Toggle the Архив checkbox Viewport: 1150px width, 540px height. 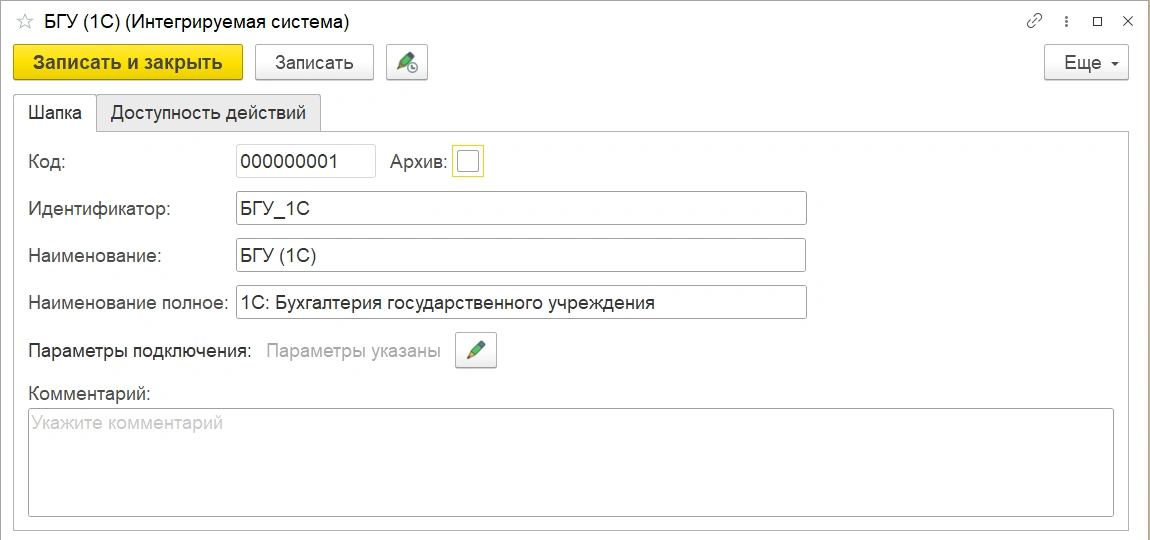click(x=468, y=161)
